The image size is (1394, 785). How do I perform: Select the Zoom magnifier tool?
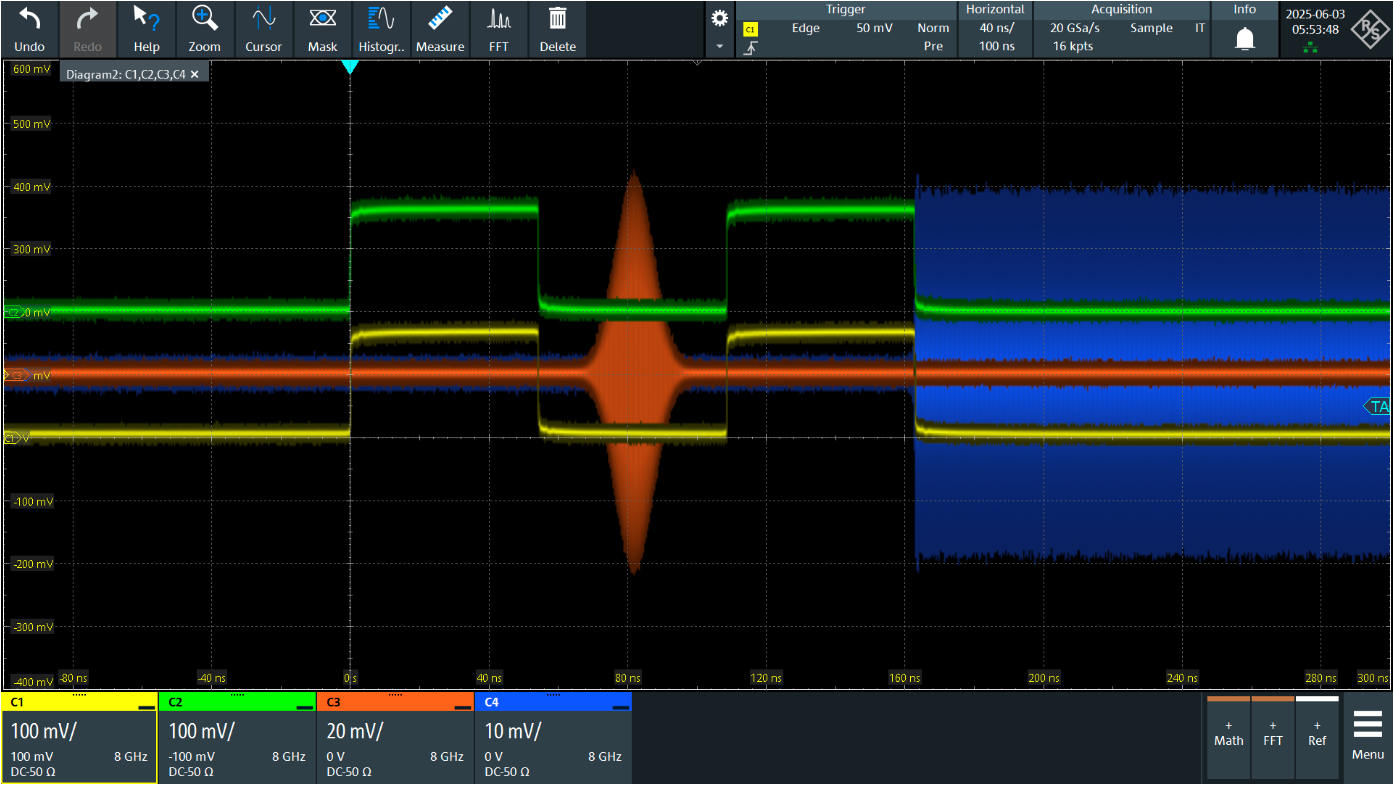[204, 20]
